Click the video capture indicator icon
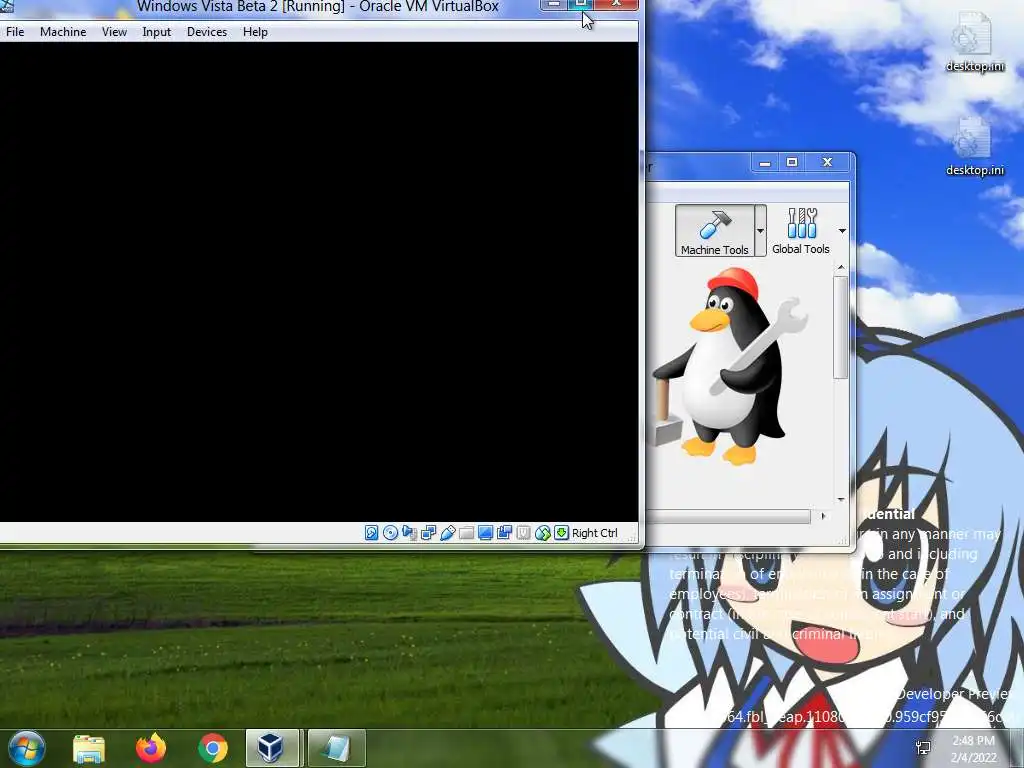1024x768 pixels. [x=504, y=533]
